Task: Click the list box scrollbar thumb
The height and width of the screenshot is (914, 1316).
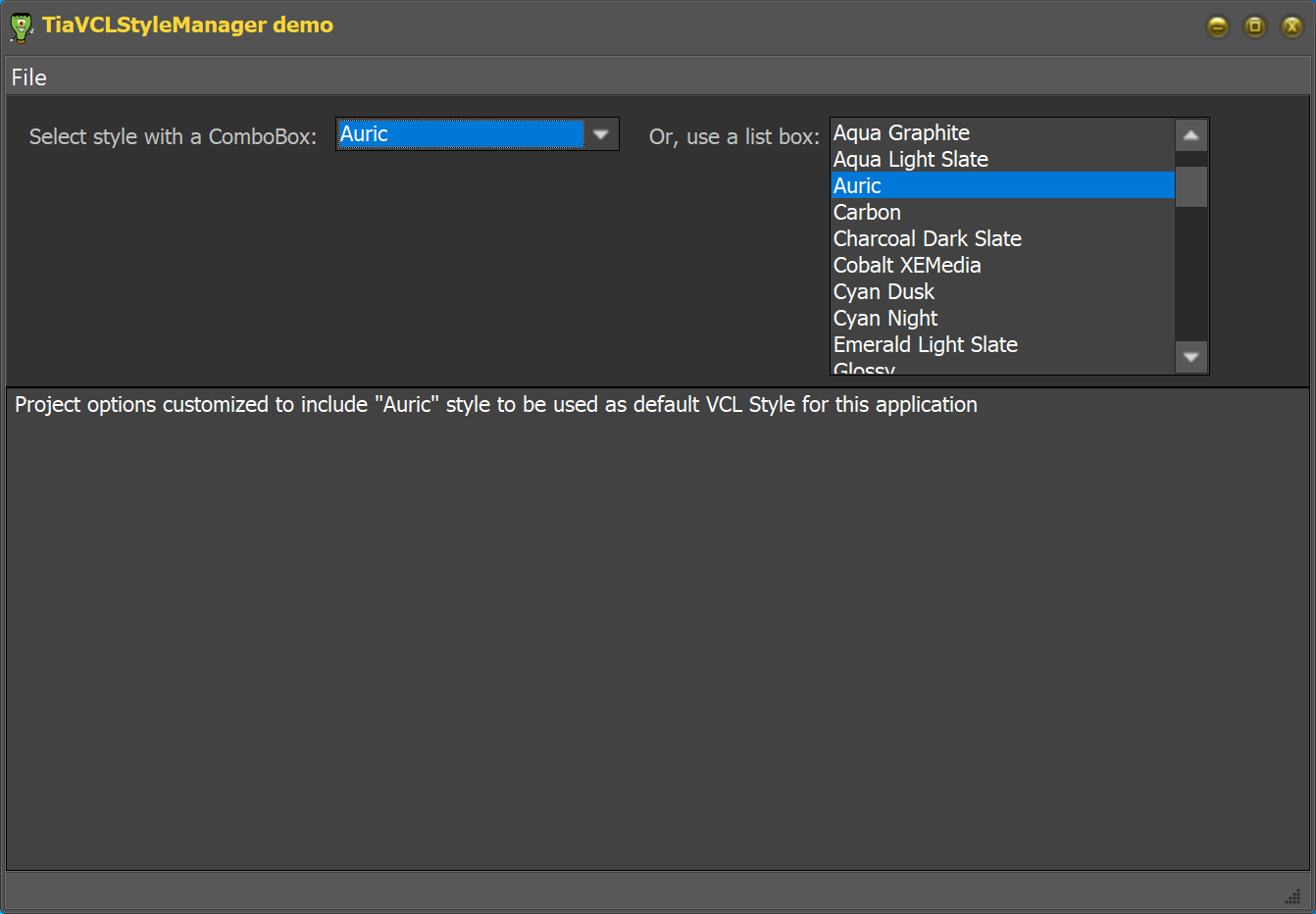Action: coord(1190,186)
